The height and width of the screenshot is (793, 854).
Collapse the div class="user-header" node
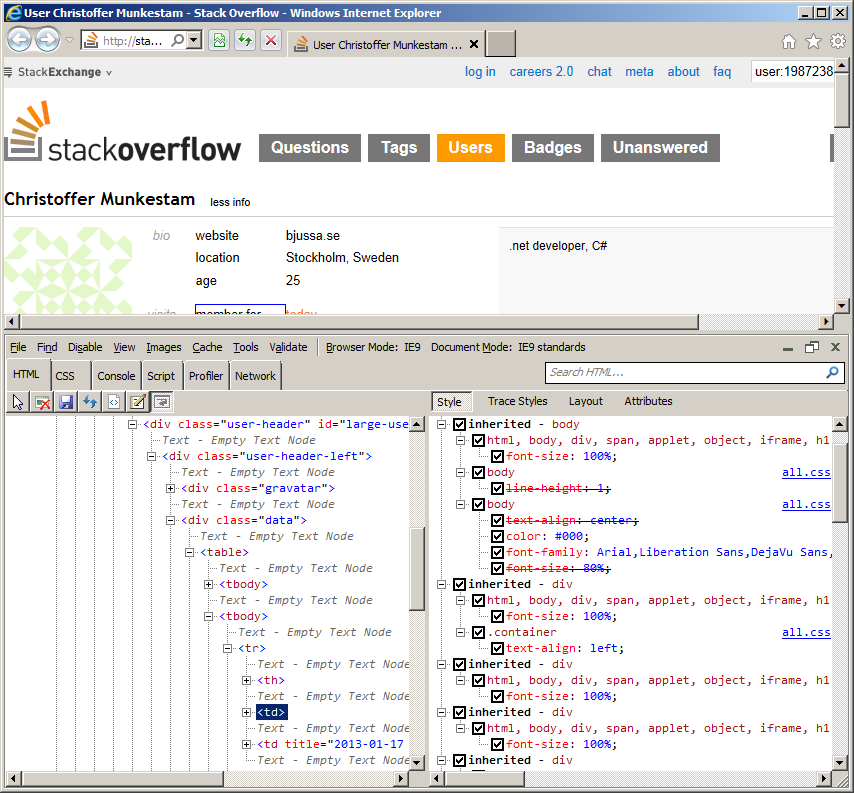(x=132, y=424)
